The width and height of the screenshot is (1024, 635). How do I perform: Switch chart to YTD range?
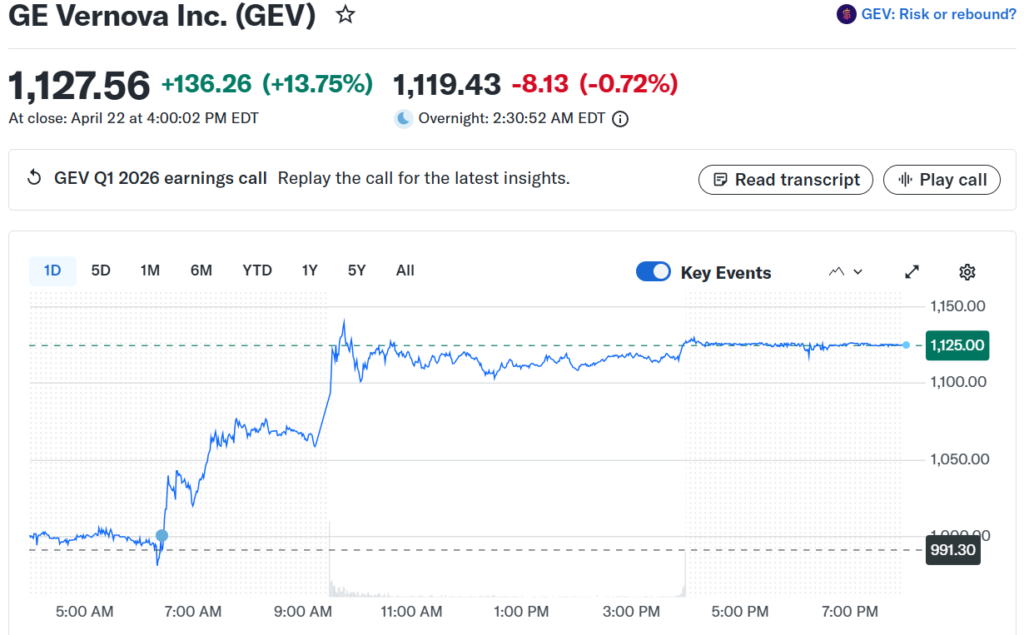(x=257, y=270)
